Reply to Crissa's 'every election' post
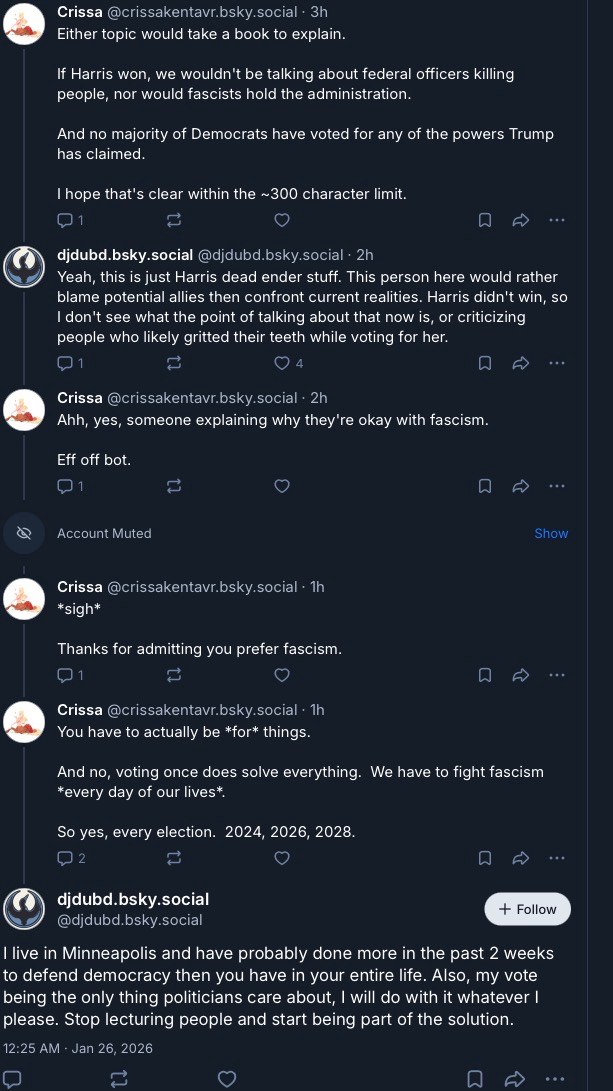 (66, 858)
